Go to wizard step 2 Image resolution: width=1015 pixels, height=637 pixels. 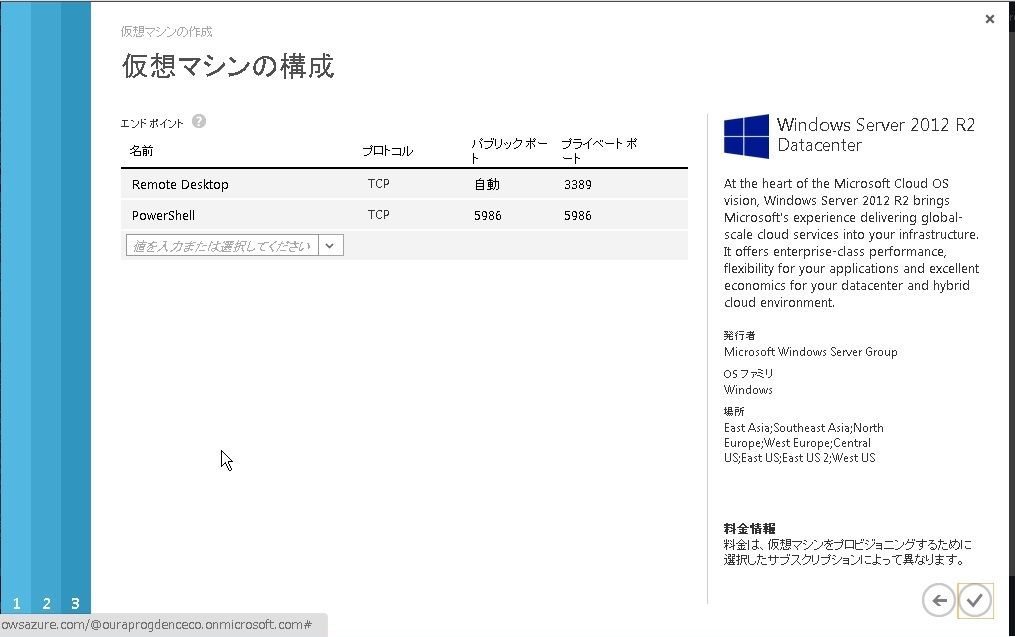click(x=47, y=603)
